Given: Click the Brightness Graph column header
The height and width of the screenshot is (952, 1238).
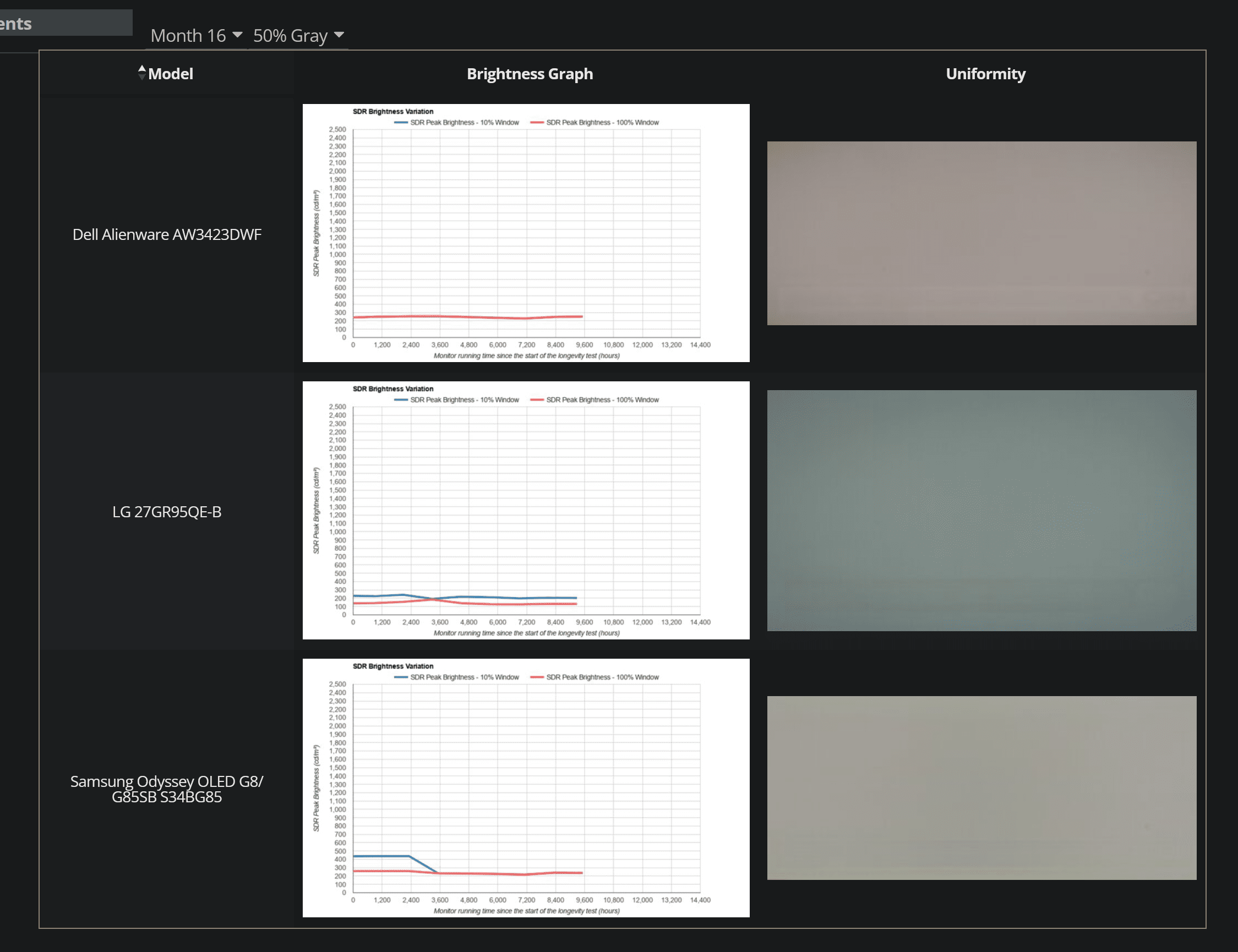Looking at the screenshot, I should coord(530,74).
